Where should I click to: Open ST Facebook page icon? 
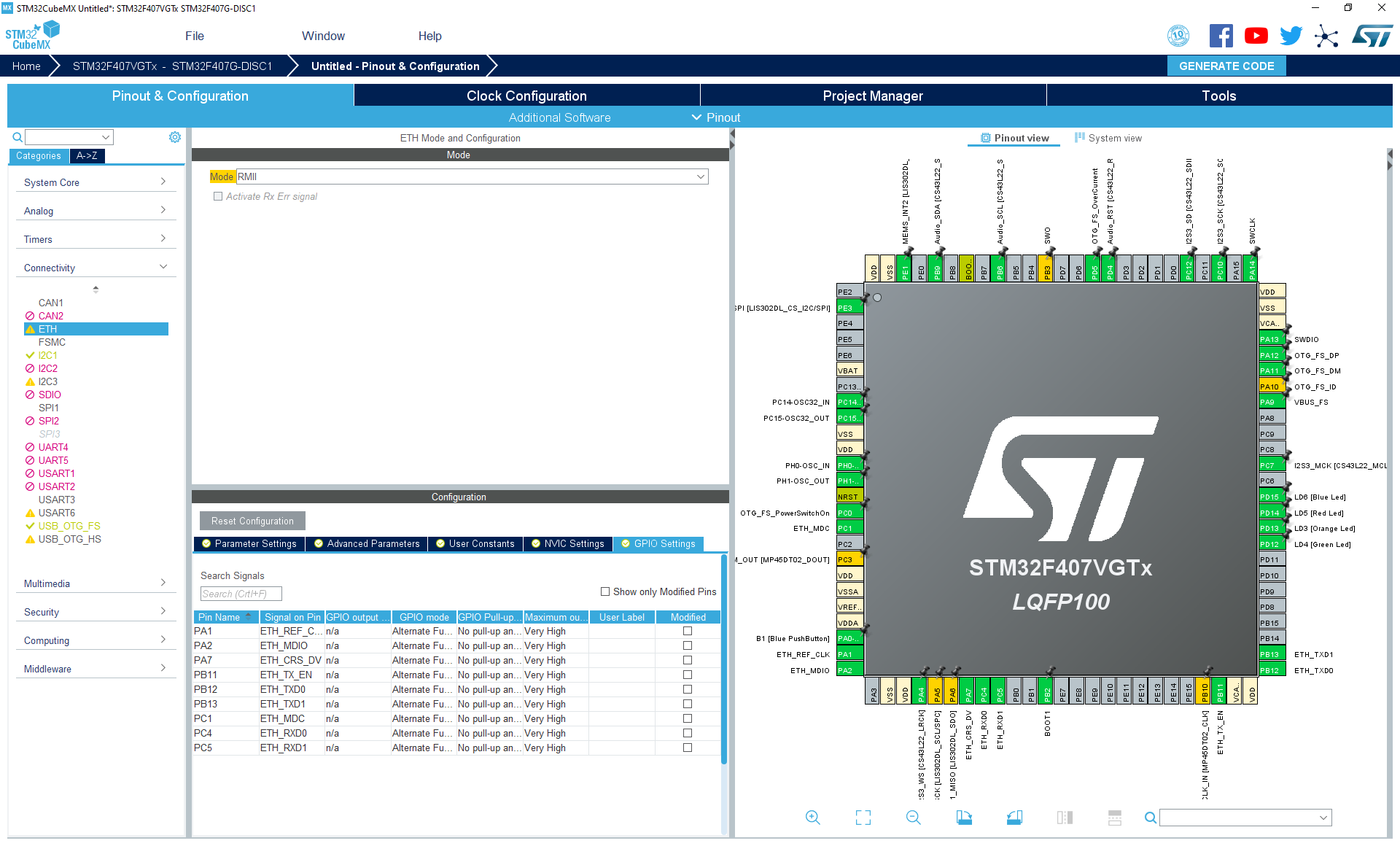pos(1221,36)
